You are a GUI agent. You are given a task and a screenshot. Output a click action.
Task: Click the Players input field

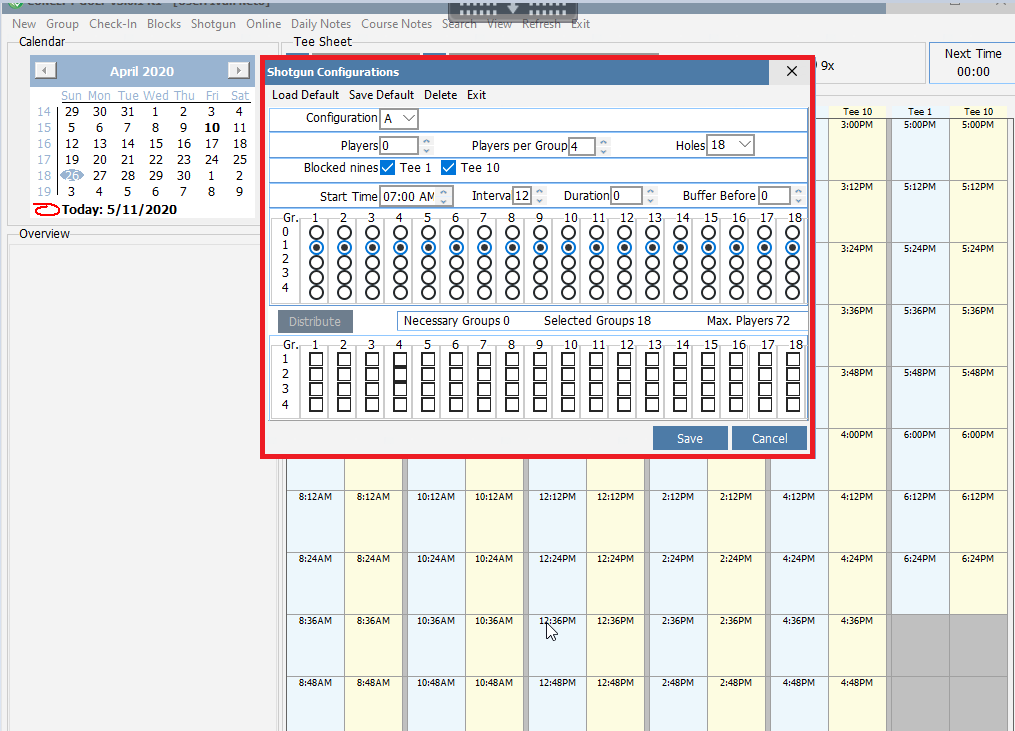point(399,146)
